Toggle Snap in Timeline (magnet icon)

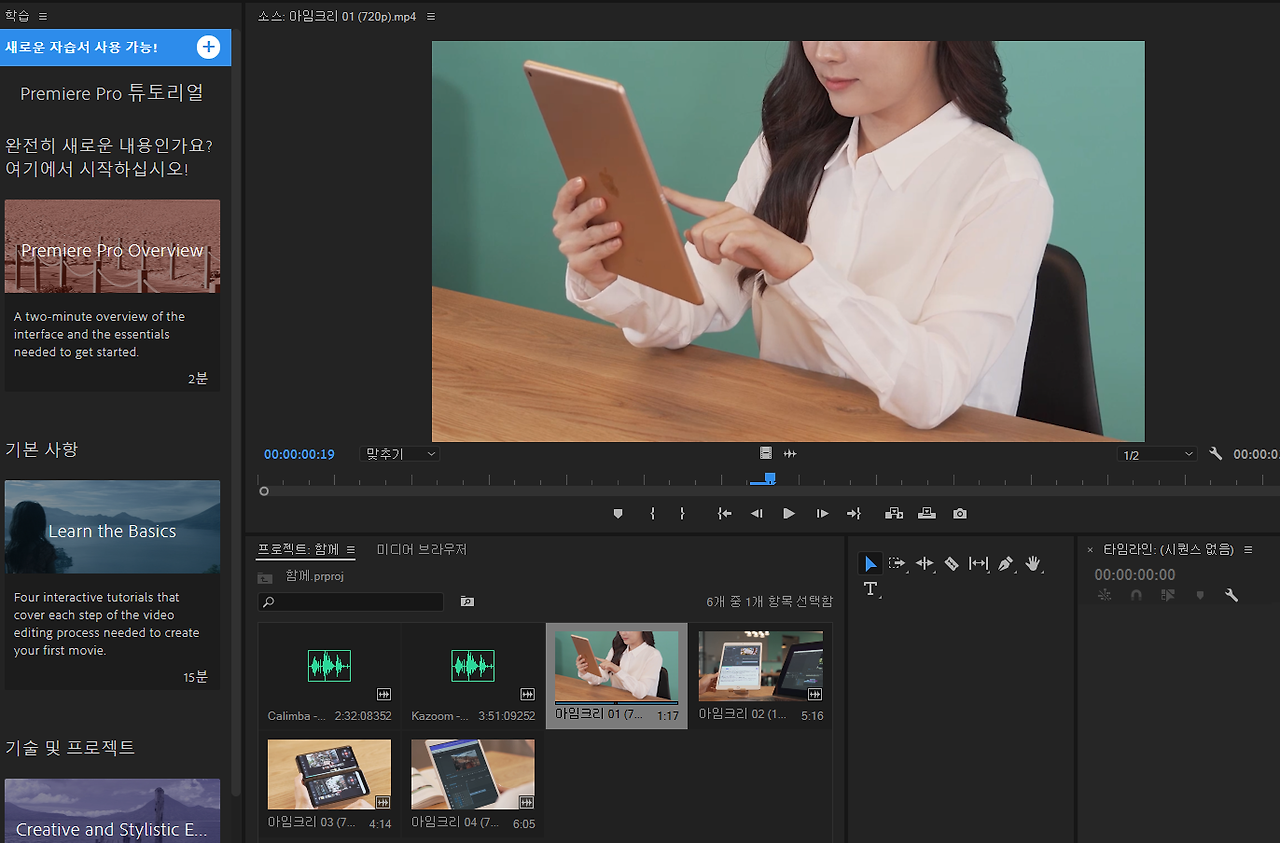pos(1136,595)
